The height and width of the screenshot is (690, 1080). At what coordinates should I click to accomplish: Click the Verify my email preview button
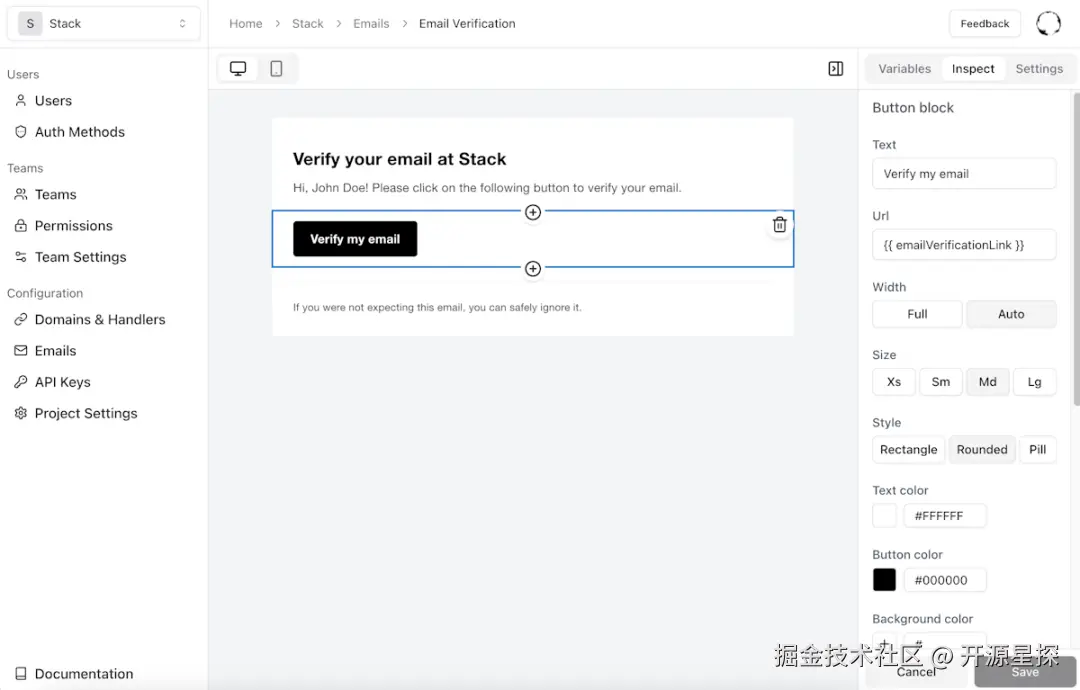click(x=355, y=239)
